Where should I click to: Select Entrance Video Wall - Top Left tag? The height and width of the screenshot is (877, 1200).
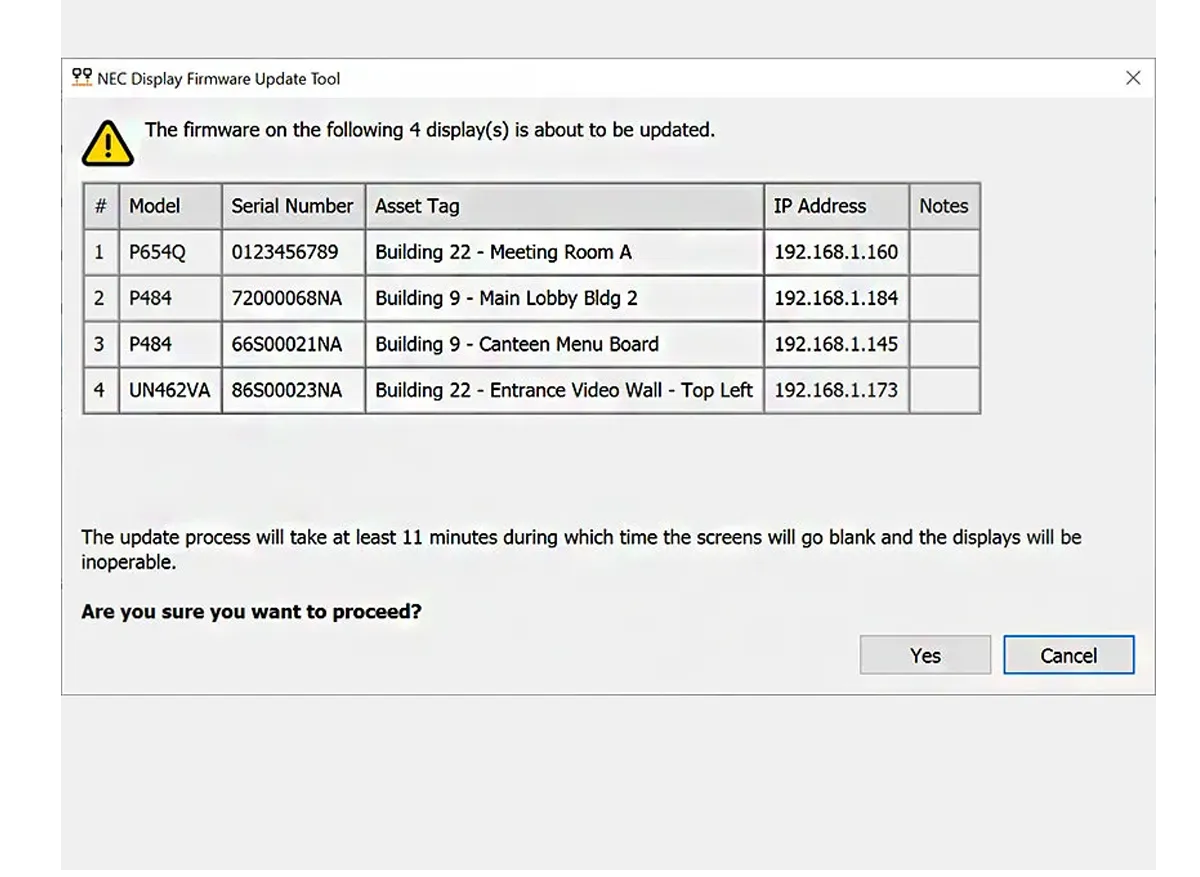[x=564, y=390]
